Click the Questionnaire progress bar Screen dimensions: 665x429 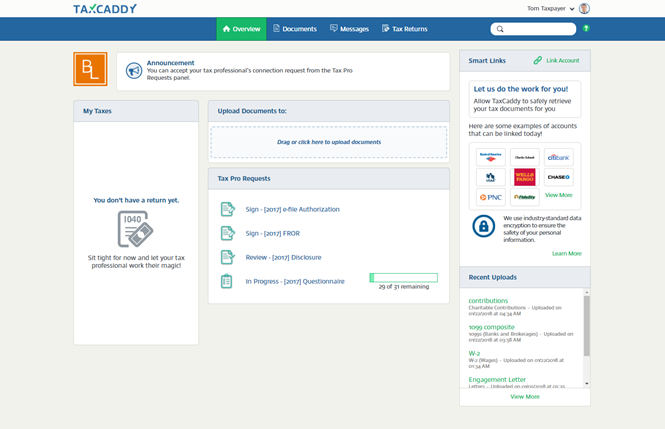(403, 278)
